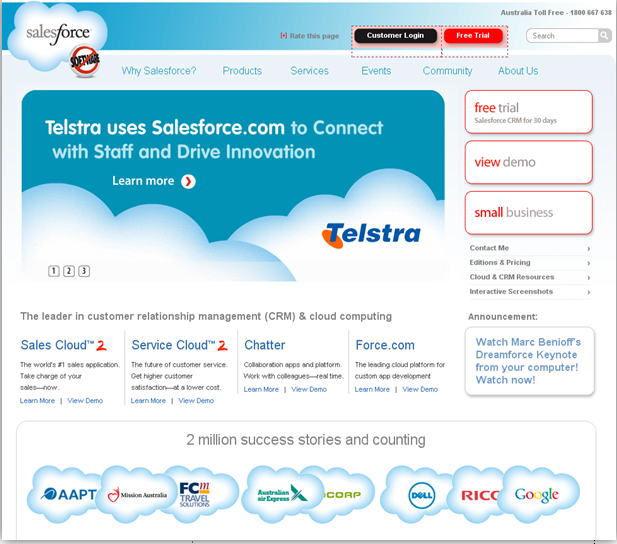Click Learn more in the Telstra banner
This screenshot has width=617, height=544.
pyautogui.click(x=143, y=181)
